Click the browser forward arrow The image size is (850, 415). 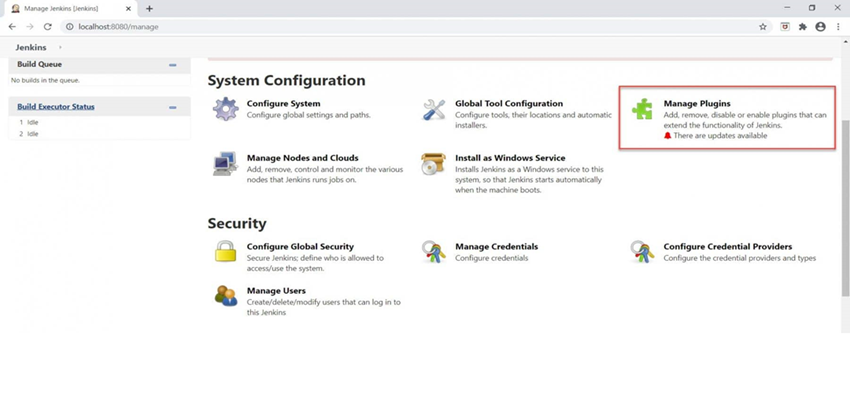(x=30, y=27)
